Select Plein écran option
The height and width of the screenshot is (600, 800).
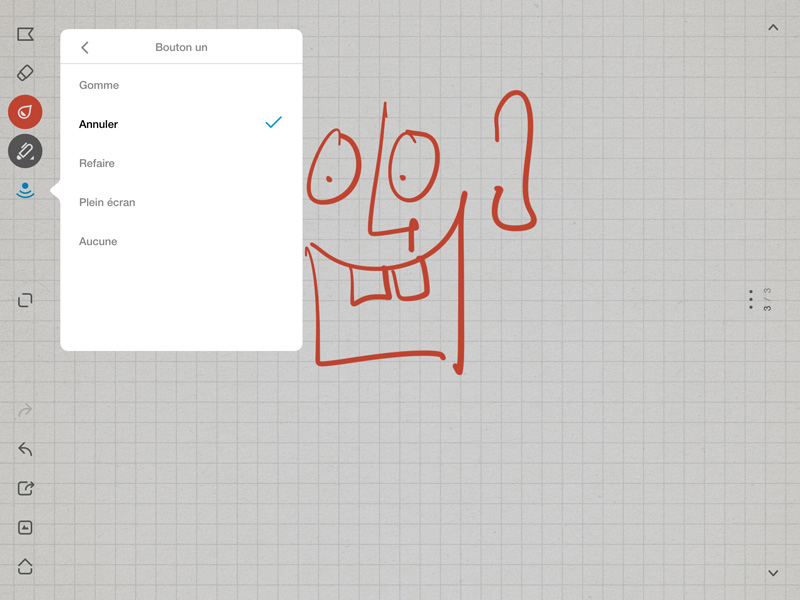tap(181, 202)
